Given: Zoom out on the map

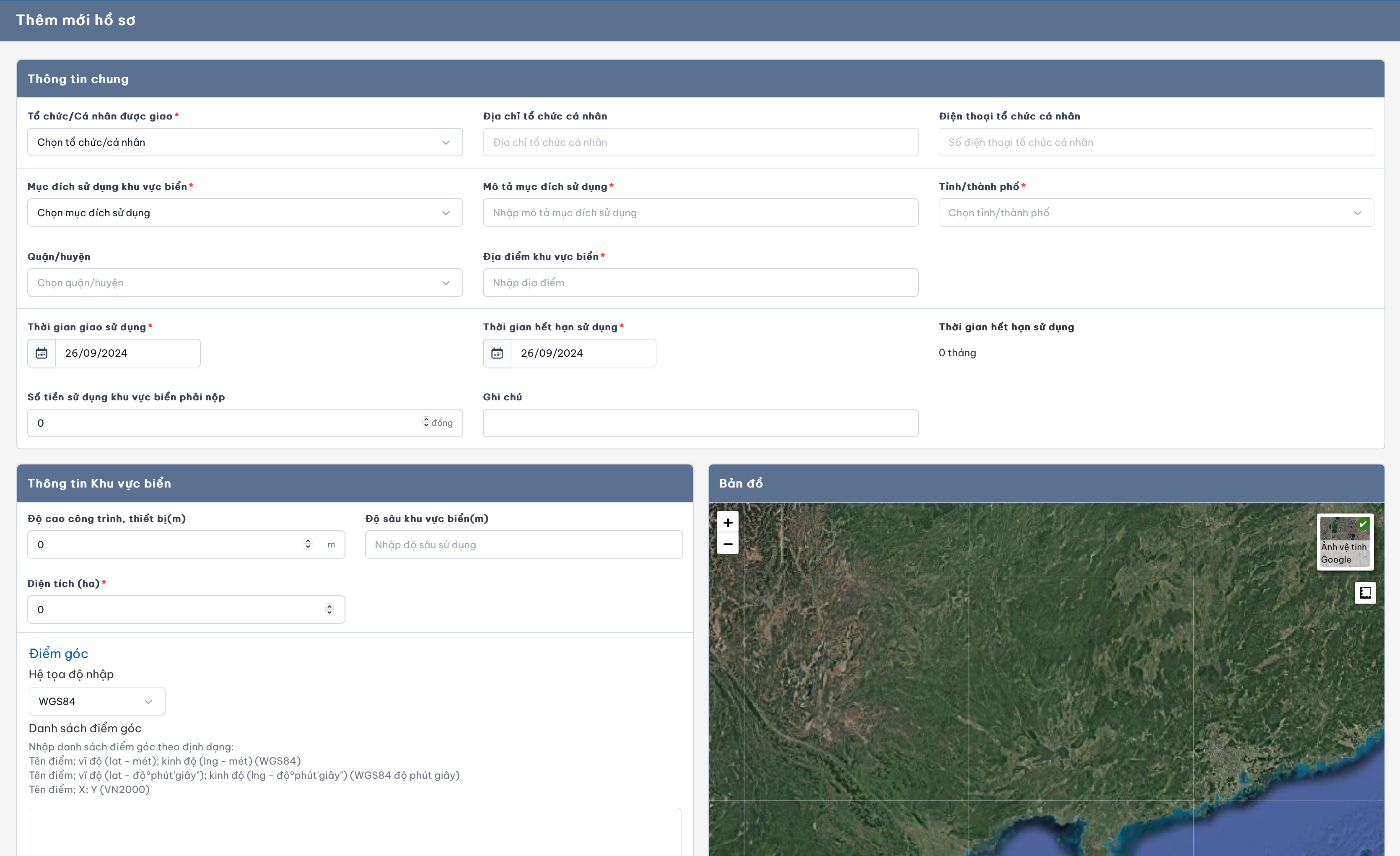Looking at the screenshot, I should tap(727, 544).
